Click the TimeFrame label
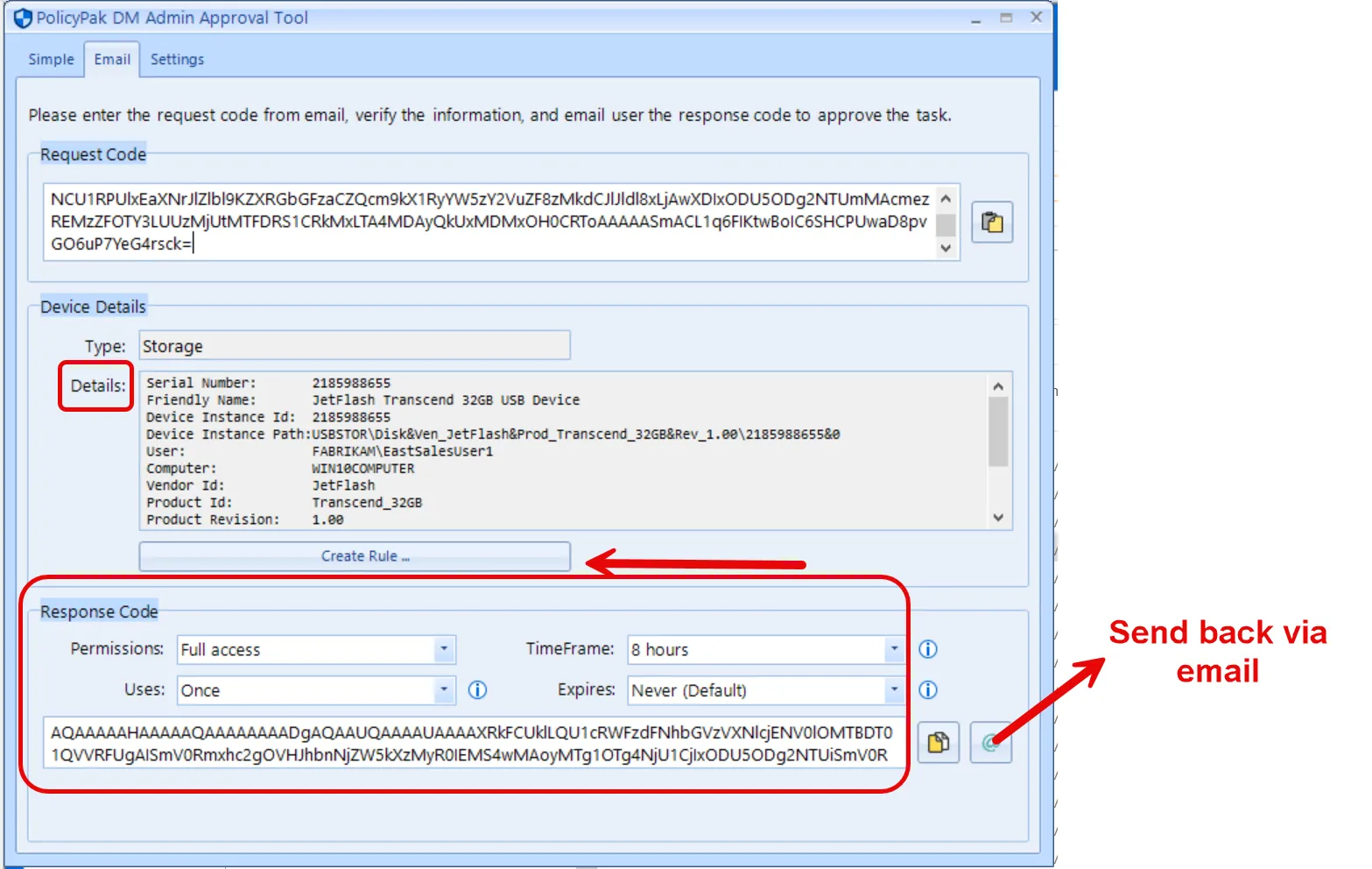The height and width of the screenshot is (869, 1372). (x=570, y=648)
